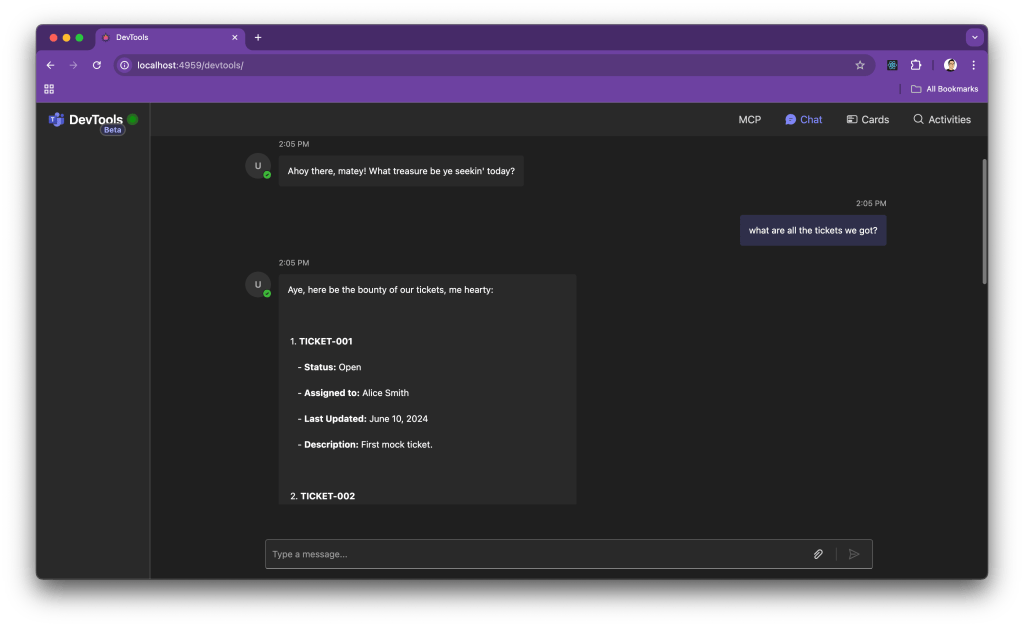This screenshot has height=627, width=1024.
Task: Open the browser Extensions puzzle icon
Action: point(916,65)
